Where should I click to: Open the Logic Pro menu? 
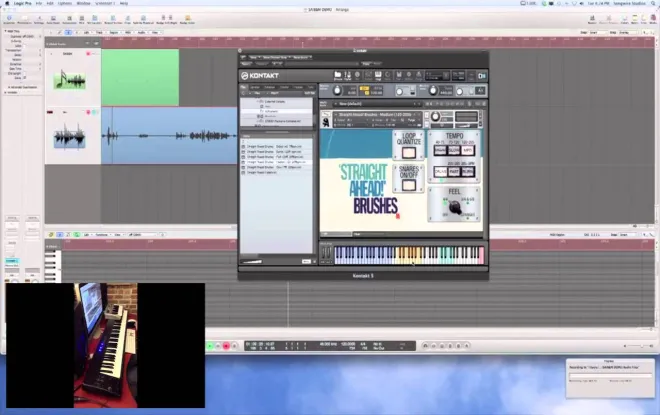(x=23, y=3)
